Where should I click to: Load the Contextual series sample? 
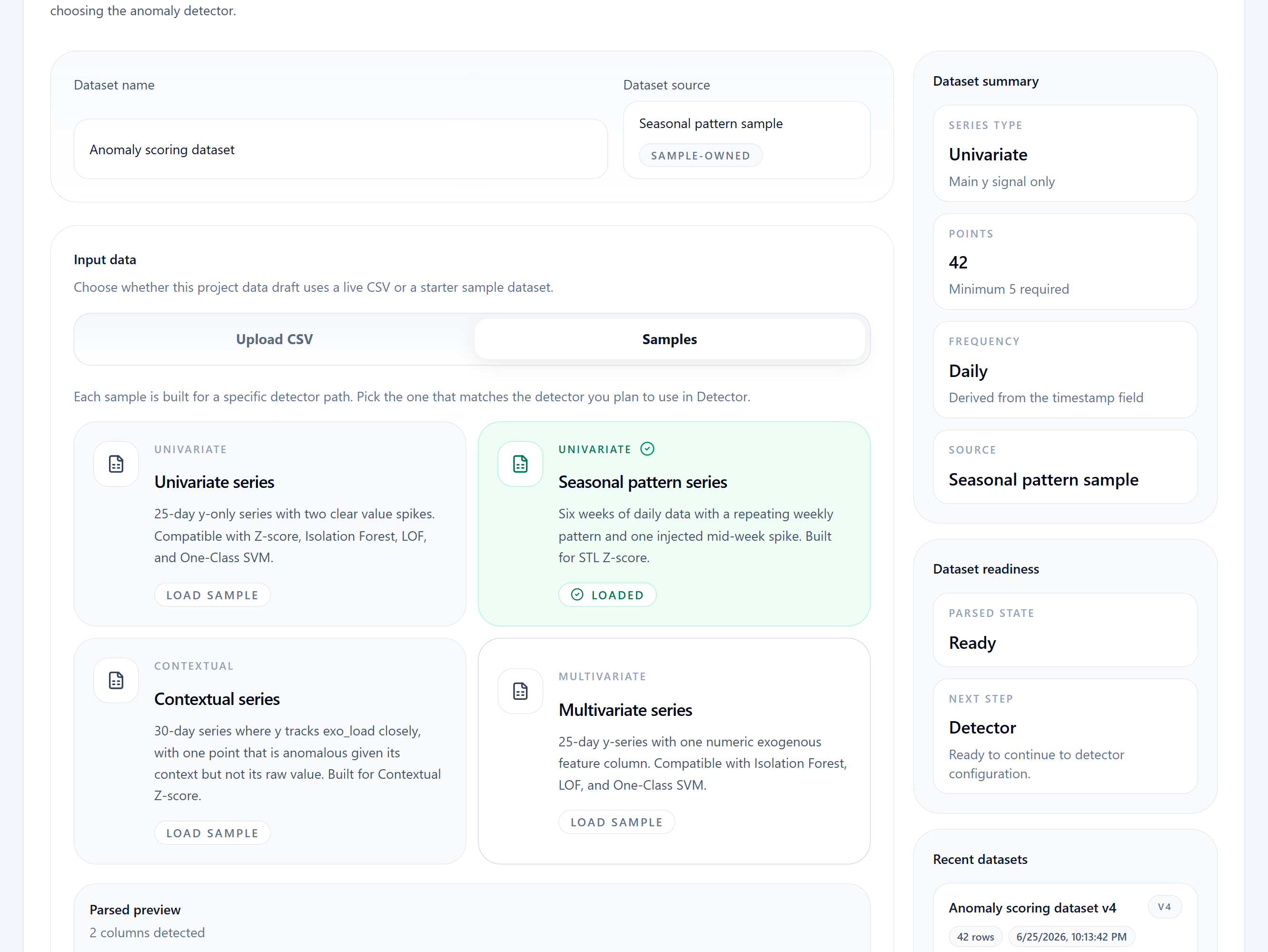click(x=212, y=833)
